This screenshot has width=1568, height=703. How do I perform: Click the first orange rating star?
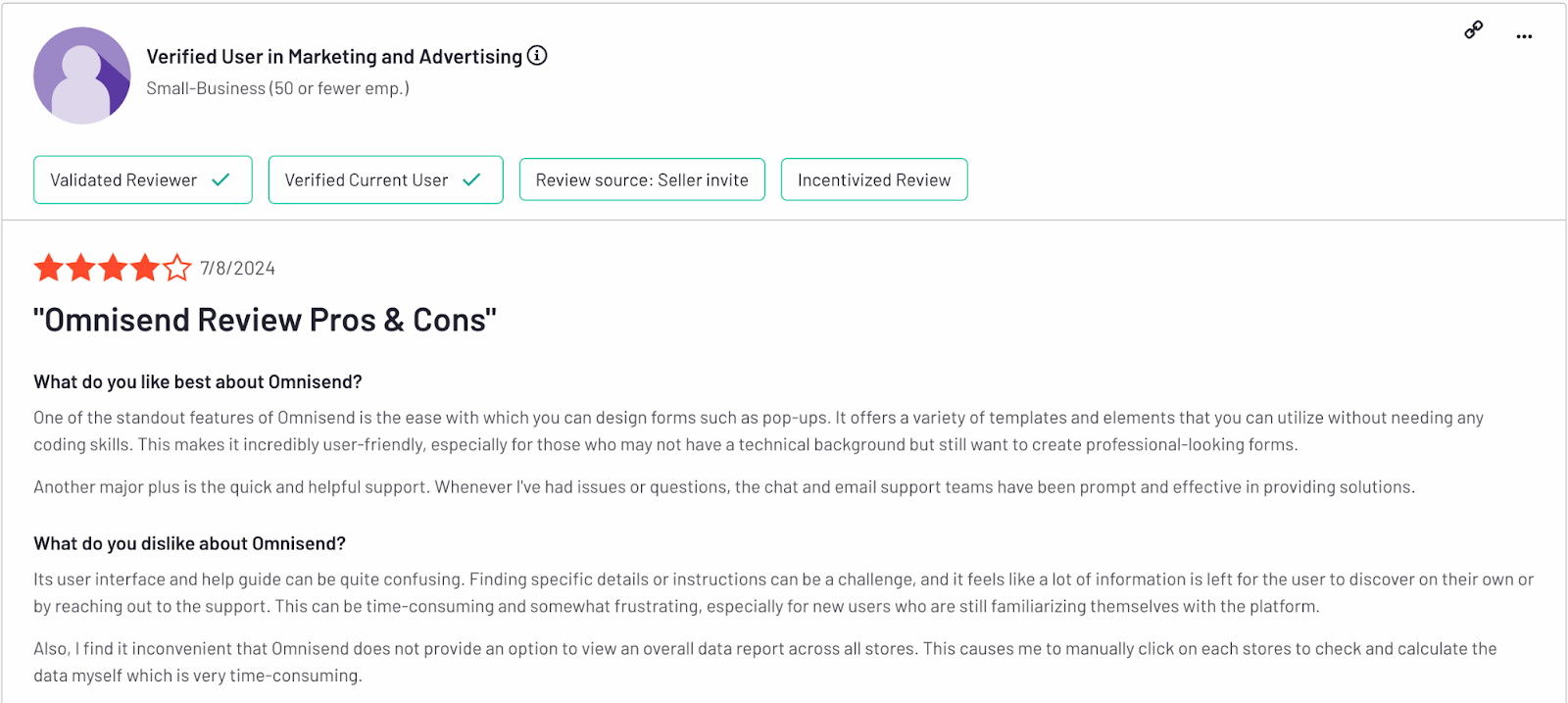[x=49, y=267]
